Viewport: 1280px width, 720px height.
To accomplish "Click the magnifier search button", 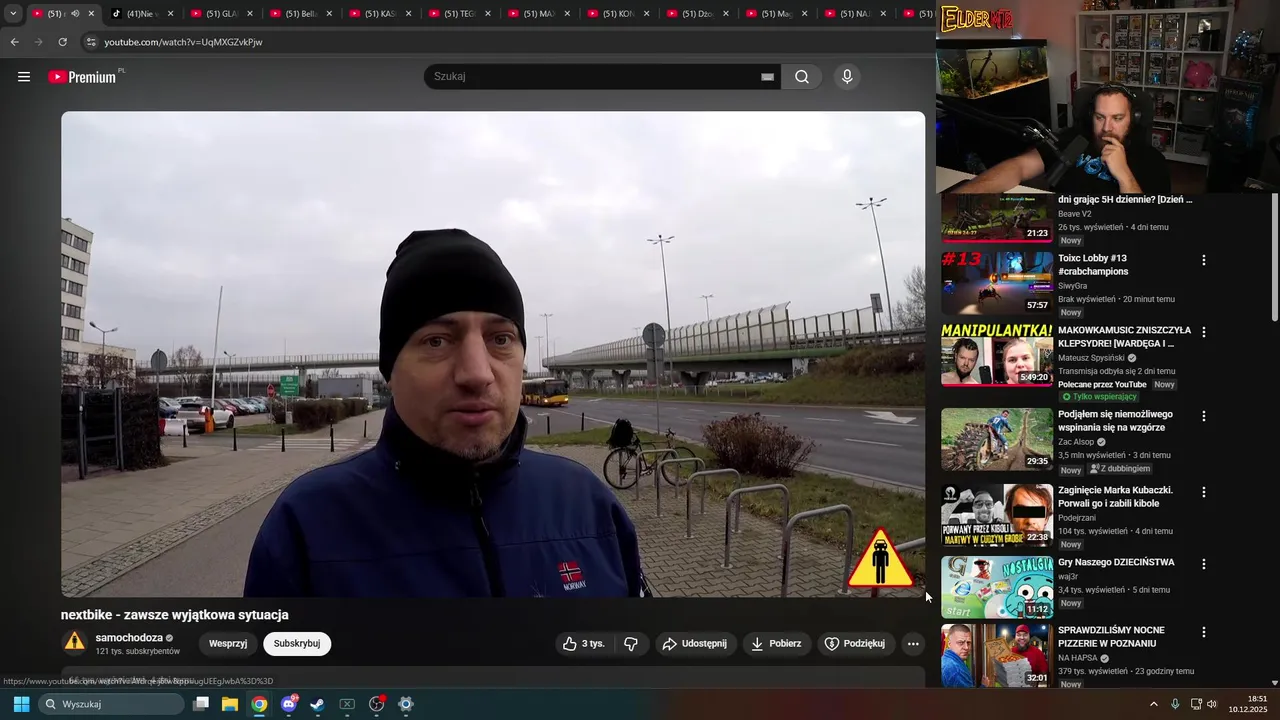I will click(x=802, y=77).
